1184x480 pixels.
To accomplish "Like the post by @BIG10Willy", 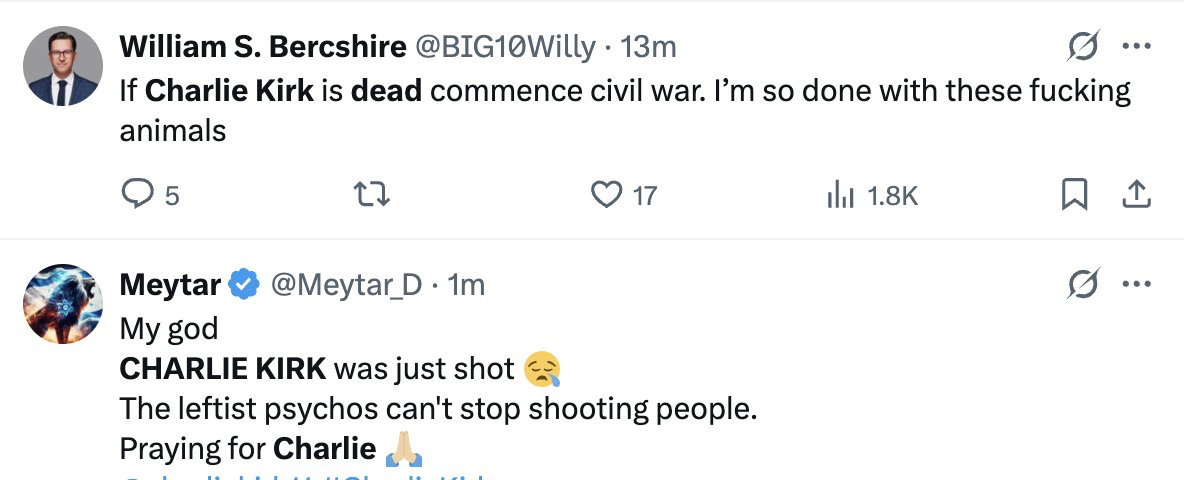I will coord(607,194).
